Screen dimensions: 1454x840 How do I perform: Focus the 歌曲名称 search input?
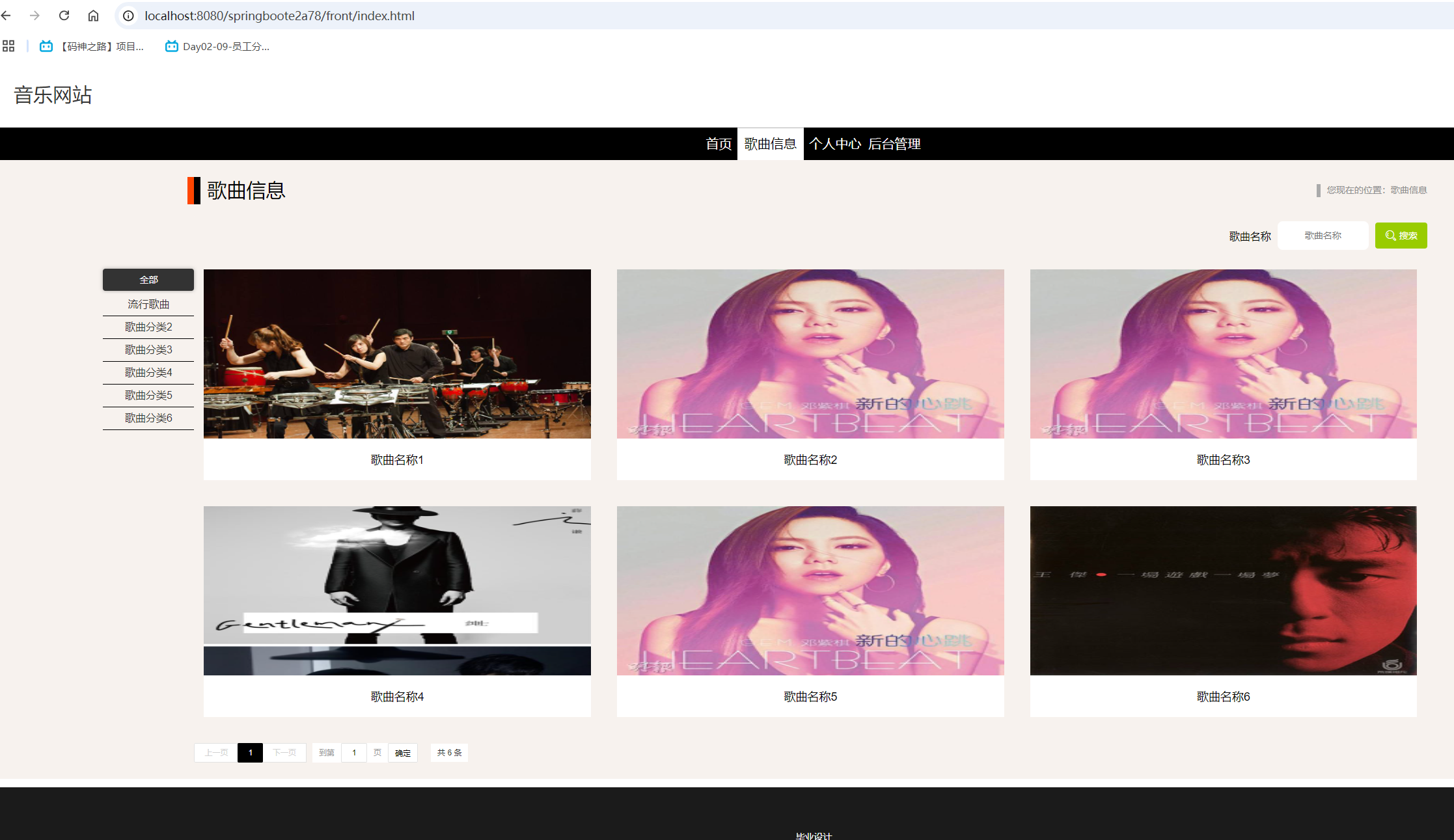click(1323, 236)
